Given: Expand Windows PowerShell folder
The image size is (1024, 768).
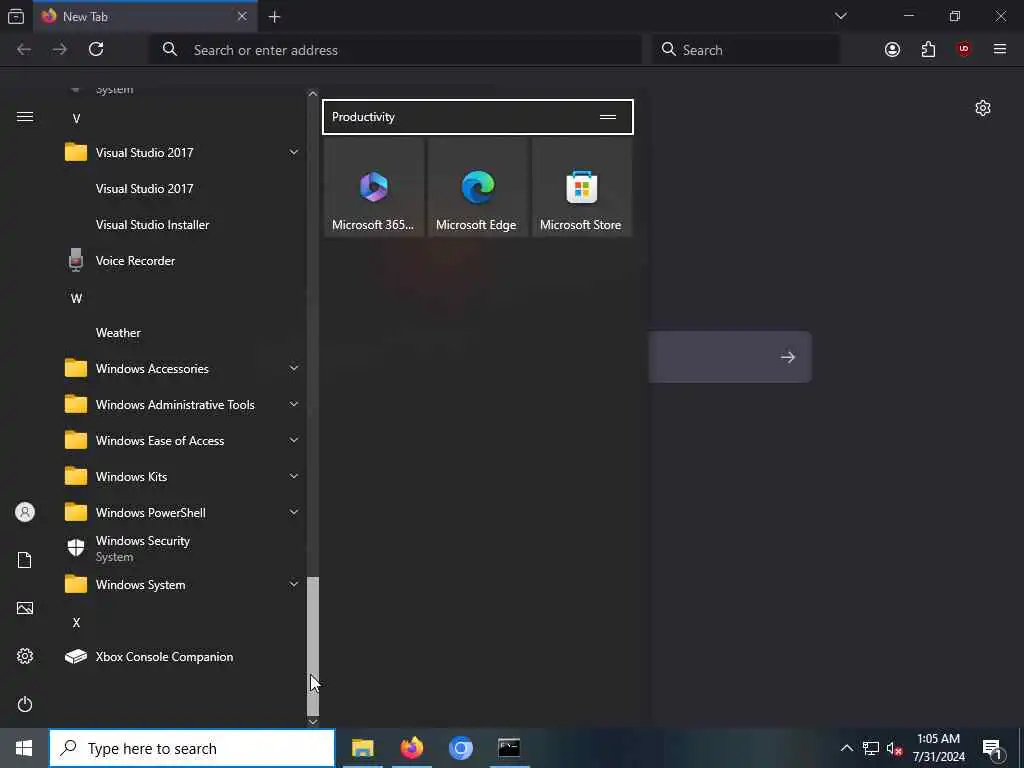Looking at the screenshot, I should 182,513.
